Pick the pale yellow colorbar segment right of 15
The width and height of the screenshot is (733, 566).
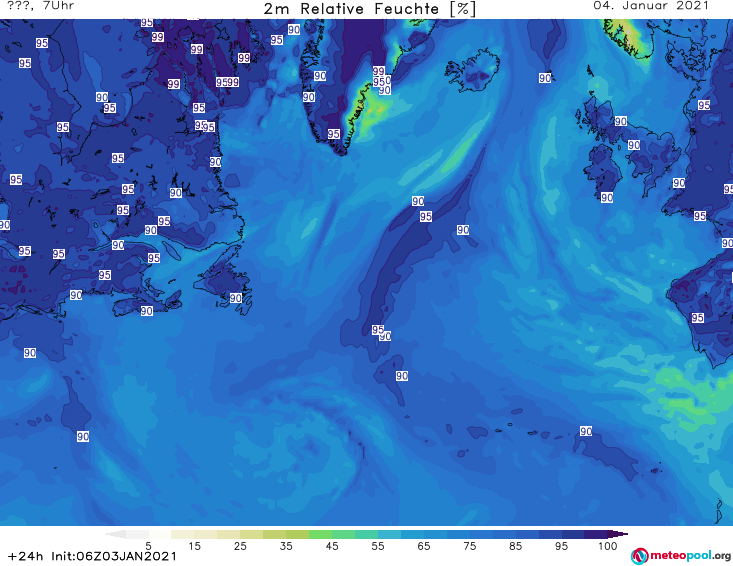pyautogui.click(x=206, y=534)
